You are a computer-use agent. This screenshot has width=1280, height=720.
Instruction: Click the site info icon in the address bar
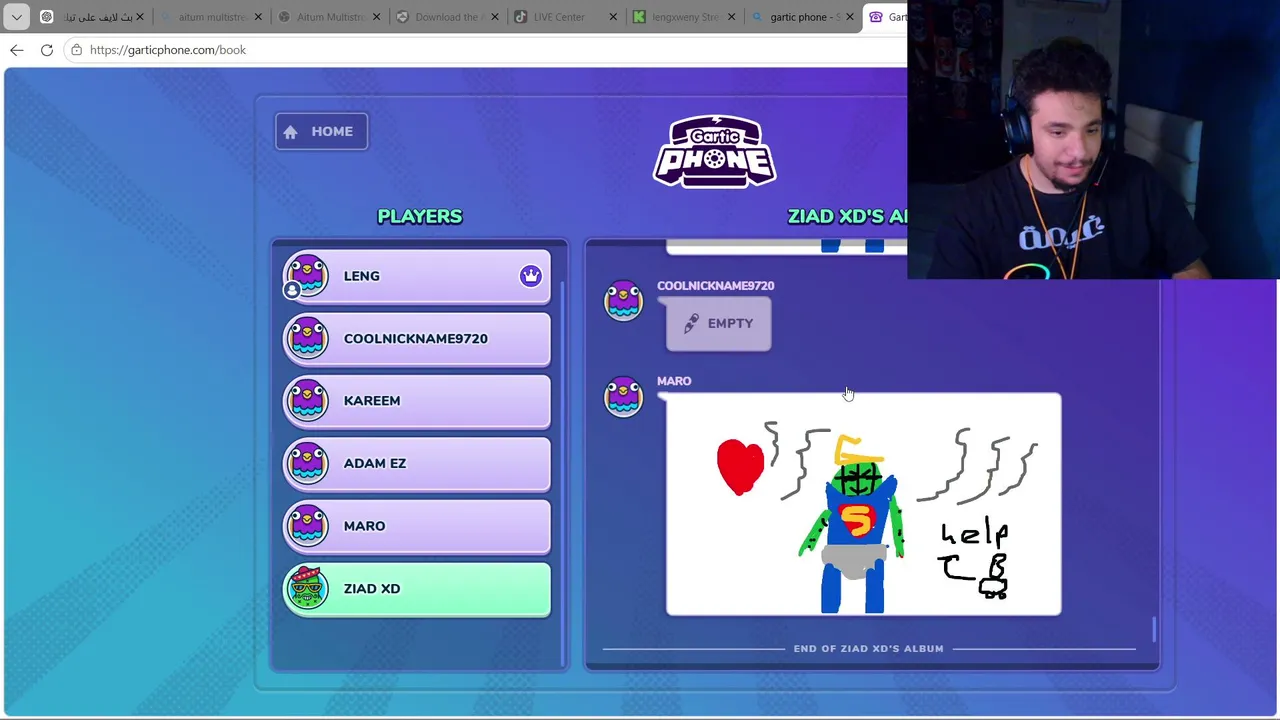76,50
